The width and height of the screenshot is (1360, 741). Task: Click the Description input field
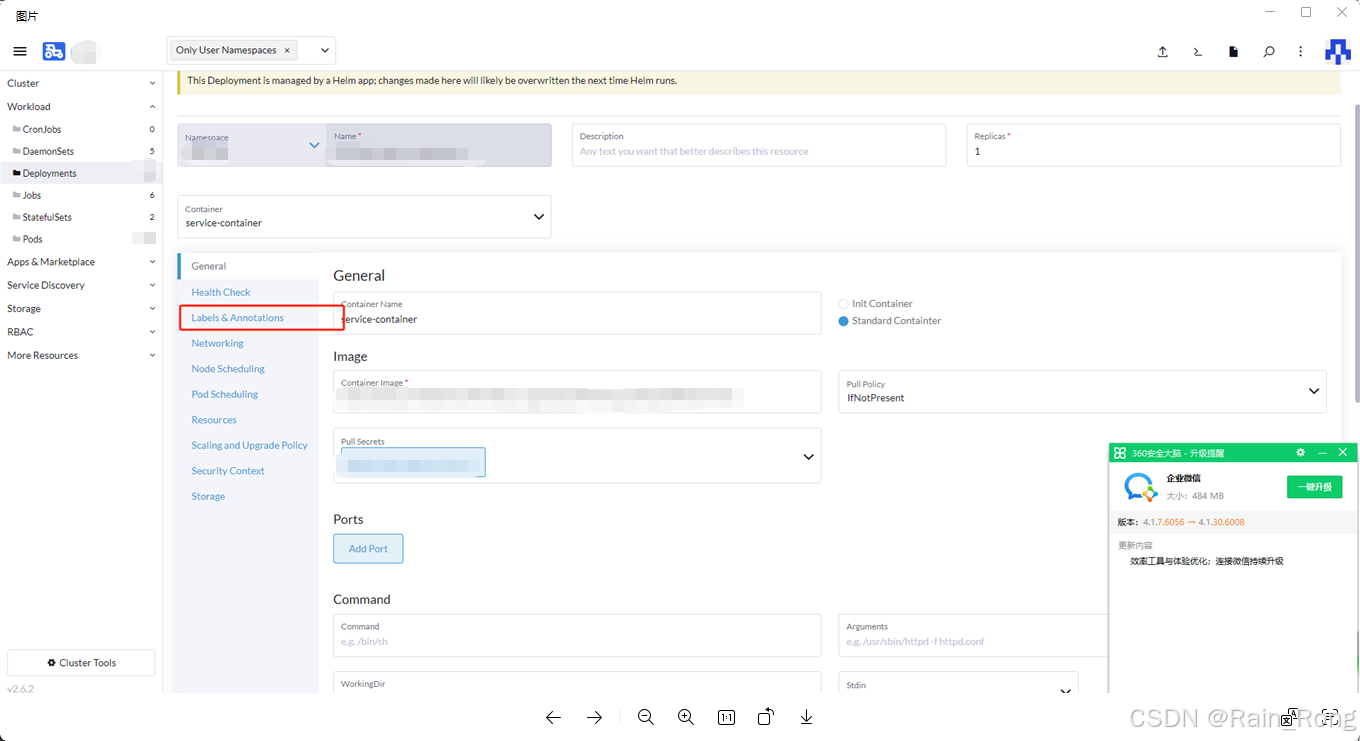(x=758, y=145)
